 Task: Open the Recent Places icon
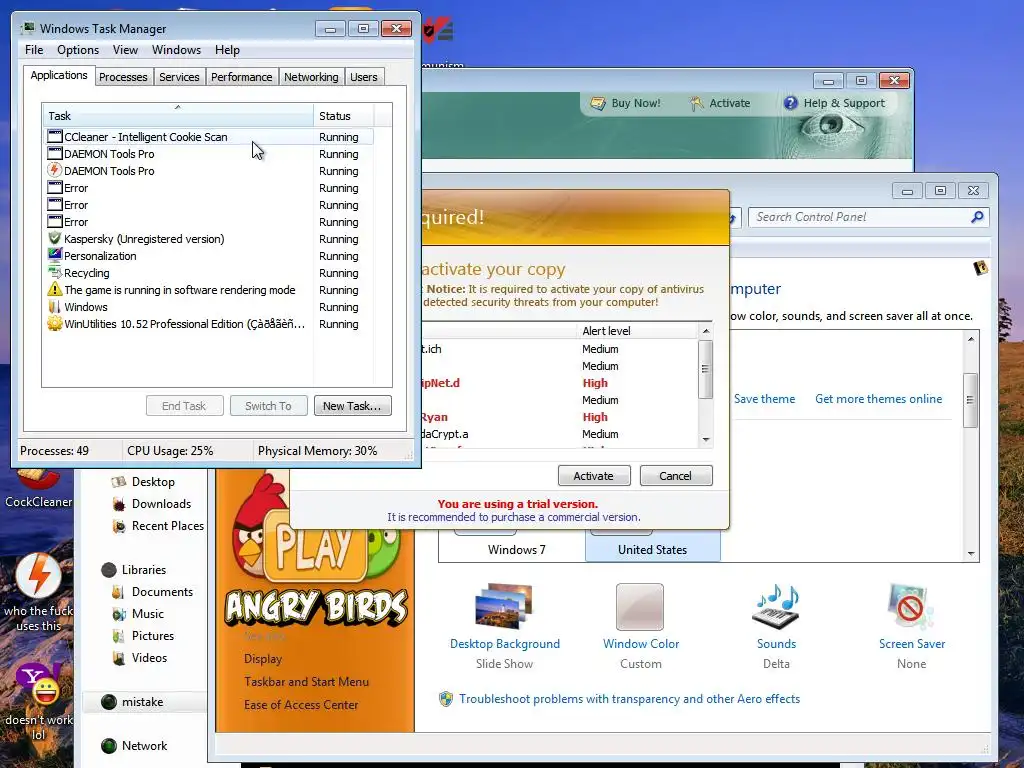tap(118, 526)
